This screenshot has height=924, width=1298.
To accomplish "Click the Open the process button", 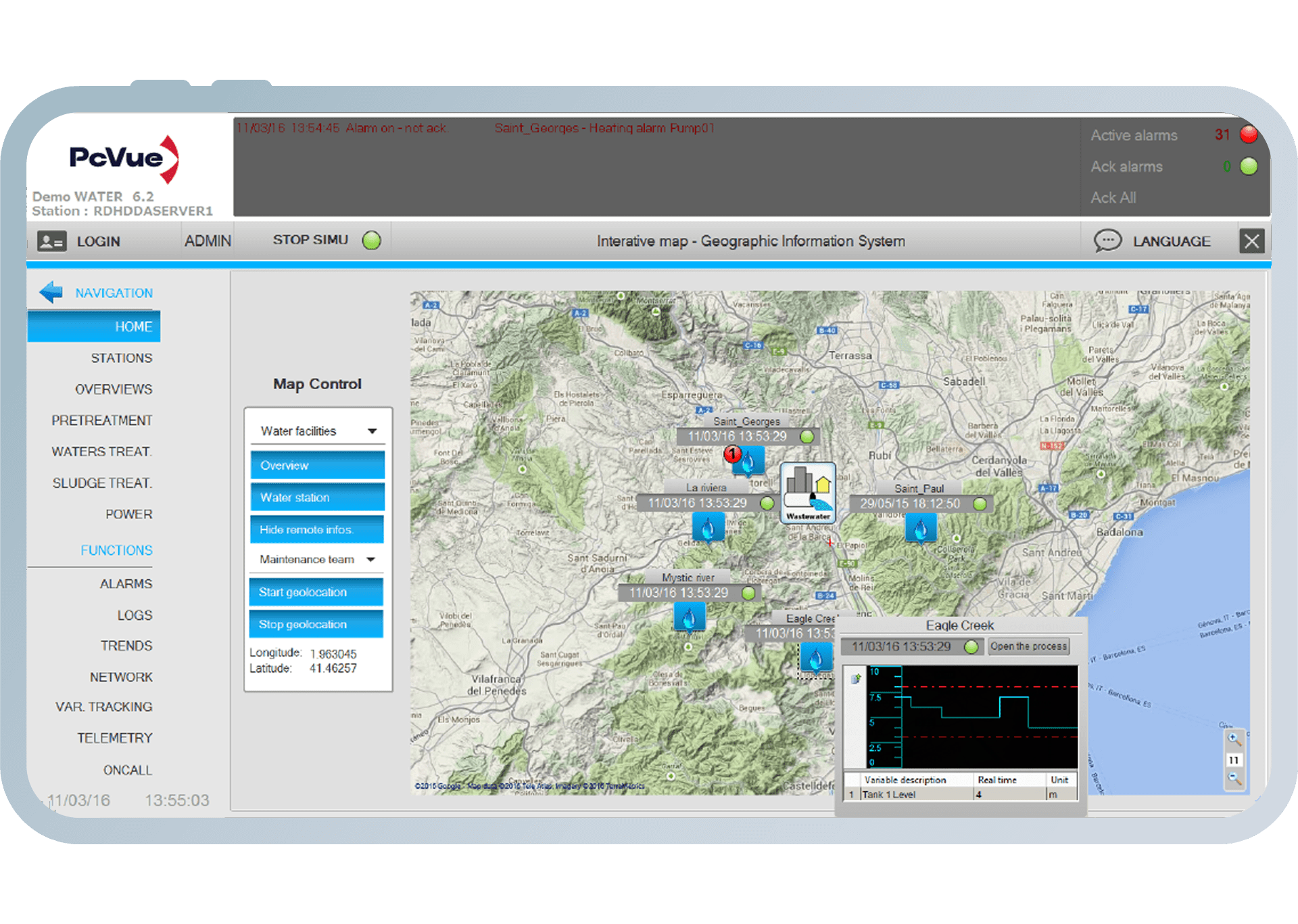I will click(1028, 646).
